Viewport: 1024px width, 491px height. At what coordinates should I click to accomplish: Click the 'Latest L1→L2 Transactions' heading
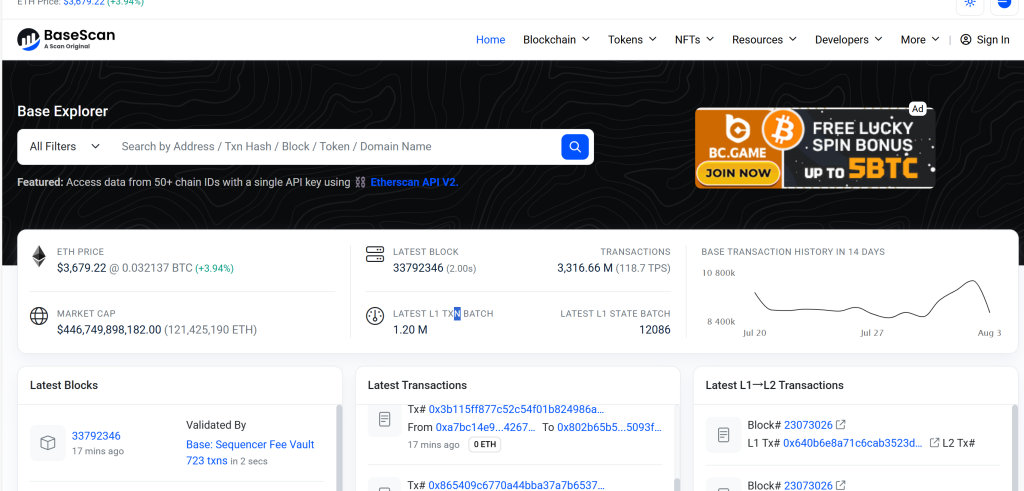(775, 385)
